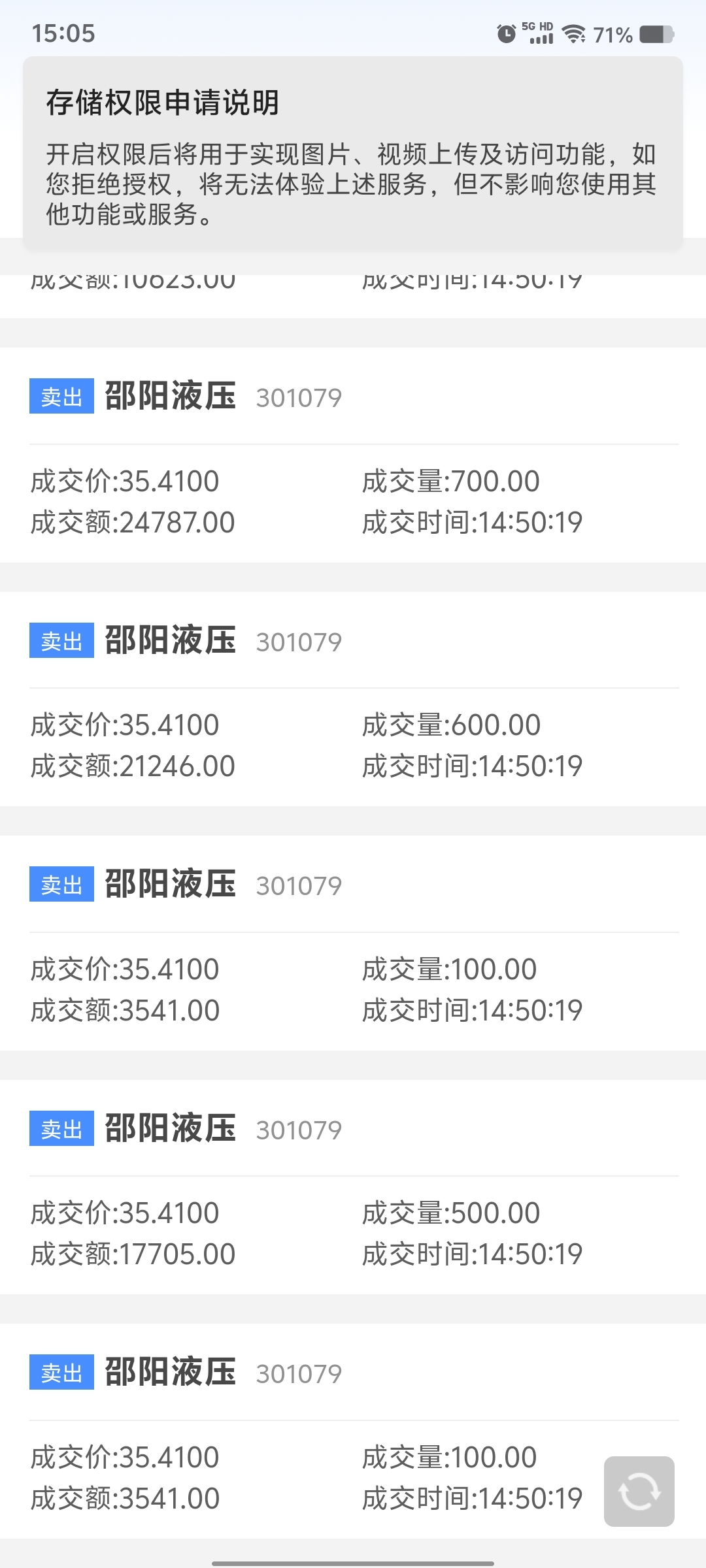Select the 邵阳液压 trade with 成交额 17705.00
The image size is (706, 1568).
[353, 1187]
